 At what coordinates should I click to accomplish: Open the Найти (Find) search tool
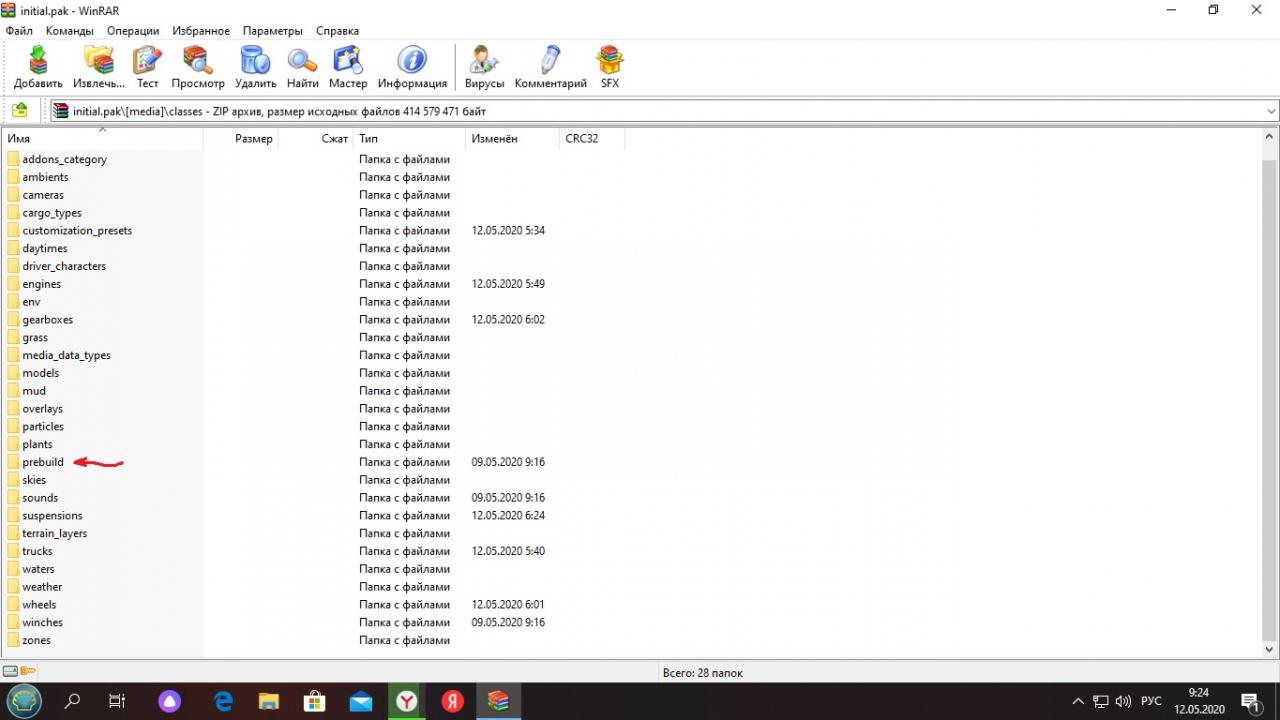click(302, 67)
